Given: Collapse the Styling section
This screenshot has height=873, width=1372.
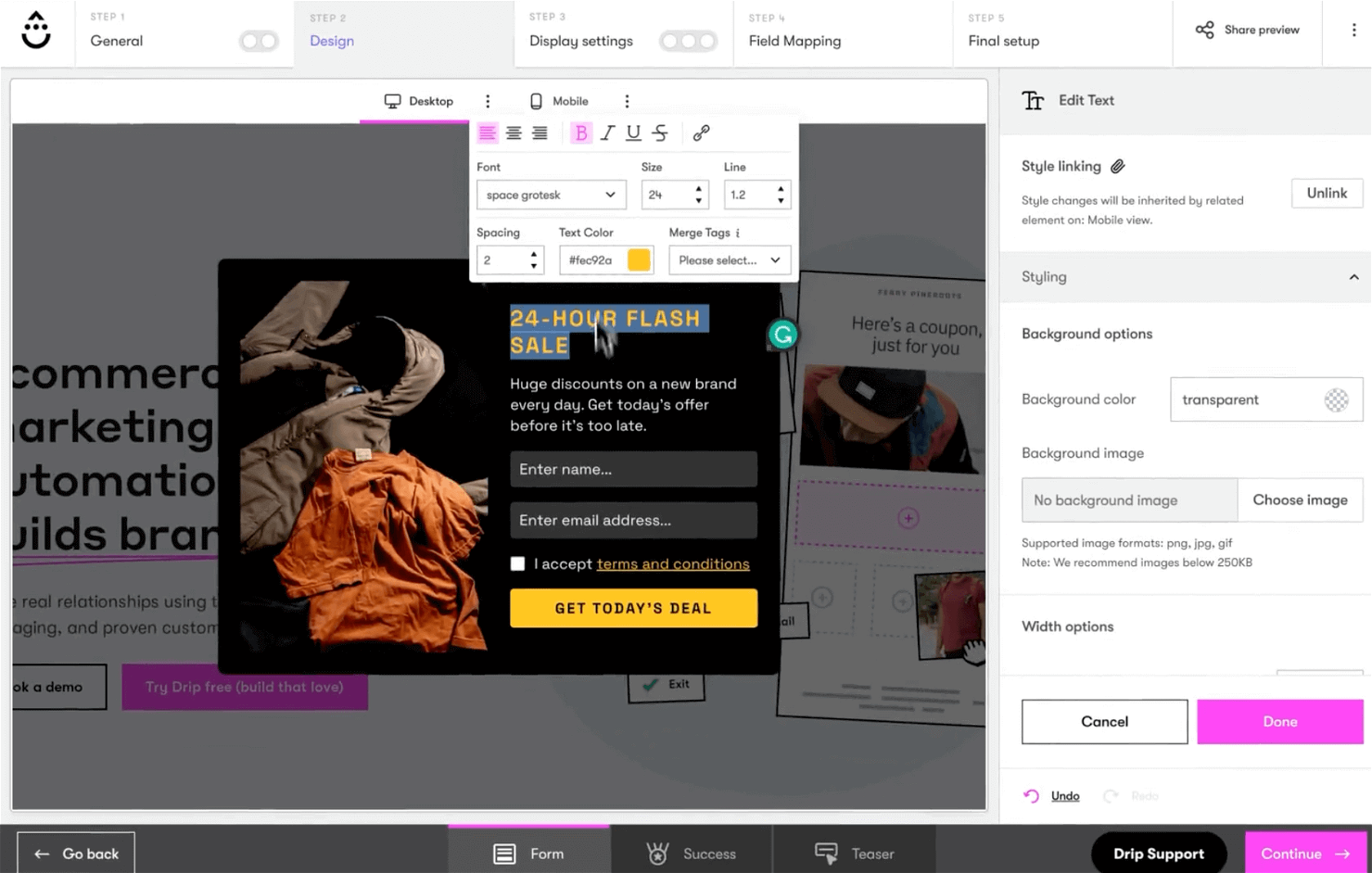Looking at the screenshot, I should click(x=1353, y=277).
